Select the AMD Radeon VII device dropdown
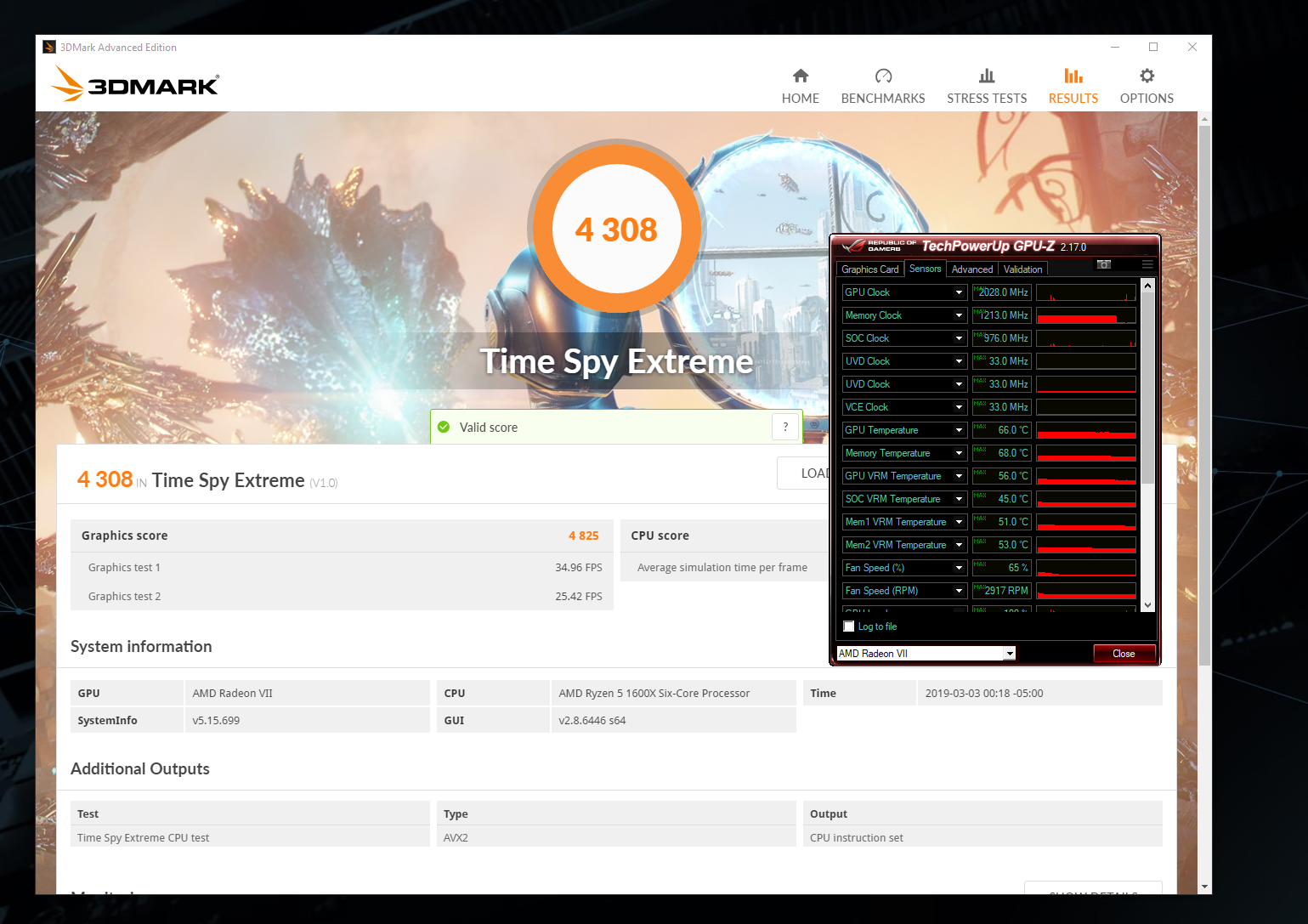The width and height of the screenshot is (1308, 924). [926, 654]
